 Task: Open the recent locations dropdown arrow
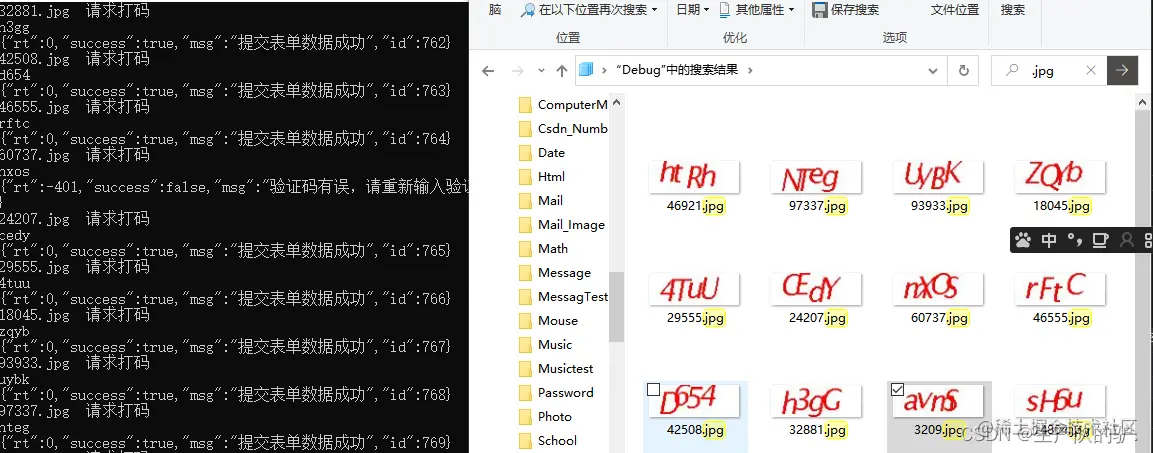coord(541,71)
